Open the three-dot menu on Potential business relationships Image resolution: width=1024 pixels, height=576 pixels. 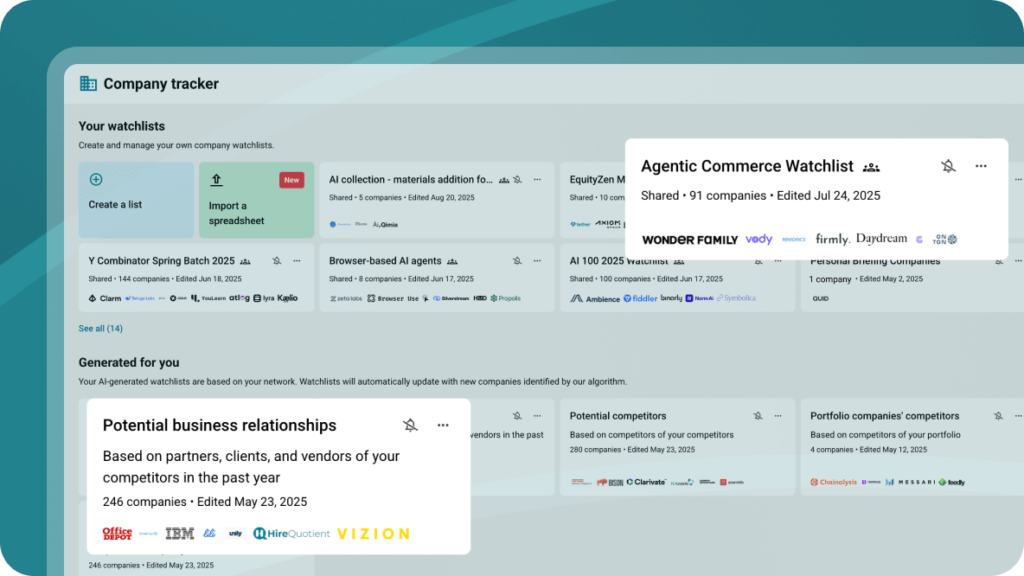click(443, 425)
